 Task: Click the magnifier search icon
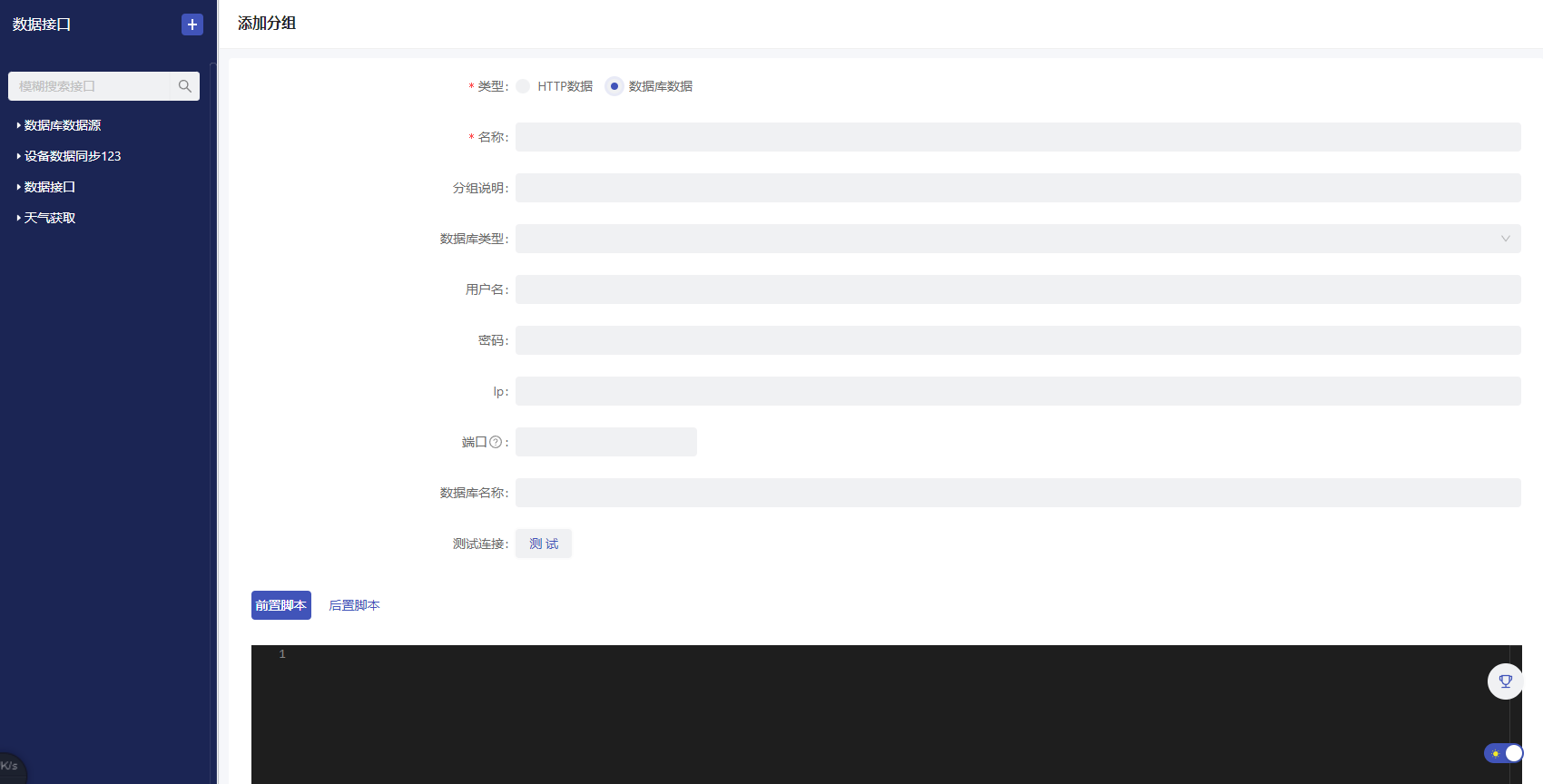[185, 86]
